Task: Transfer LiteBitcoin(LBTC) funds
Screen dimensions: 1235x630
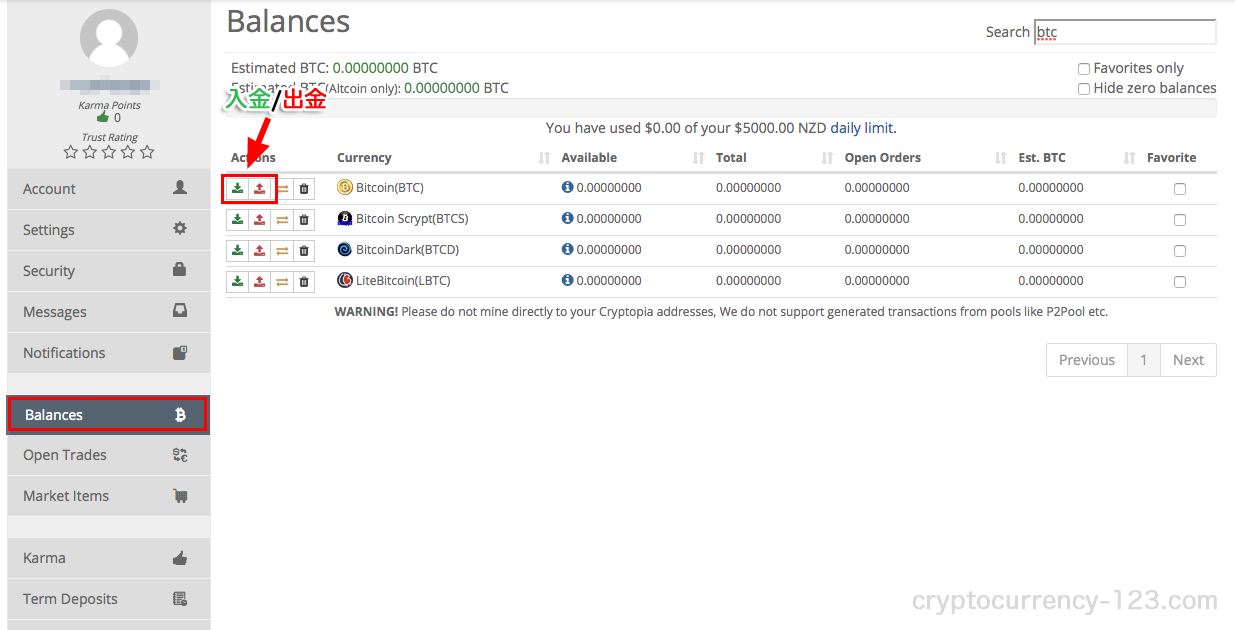Action: click(x=282, y=281)
